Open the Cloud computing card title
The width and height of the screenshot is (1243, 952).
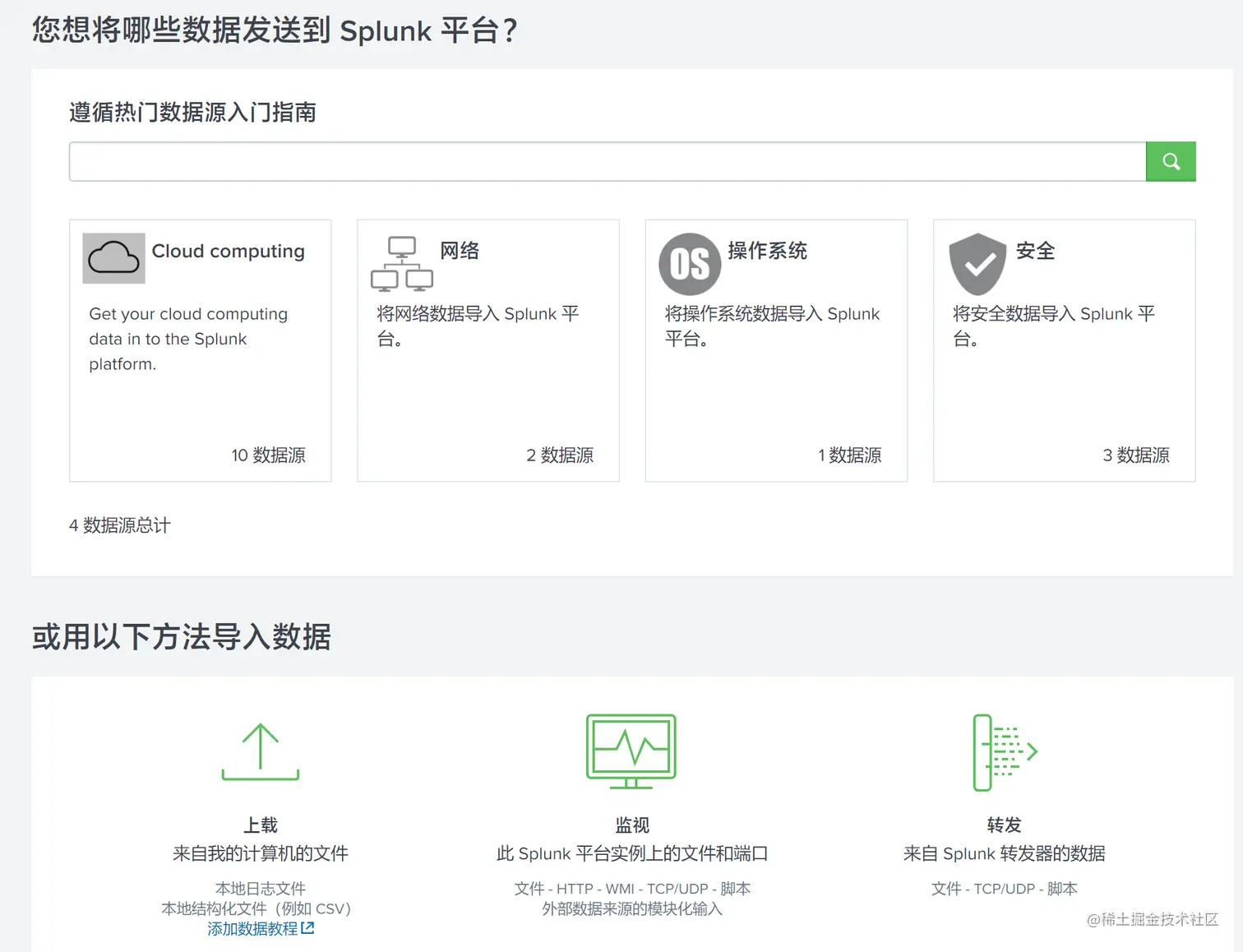(229, 251)
